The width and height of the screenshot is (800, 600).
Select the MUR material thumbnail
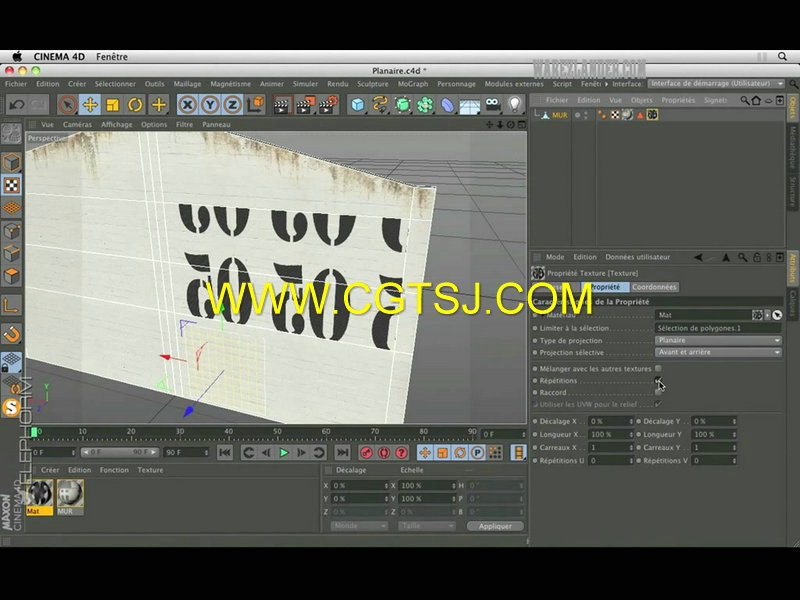tap(70, 497)
